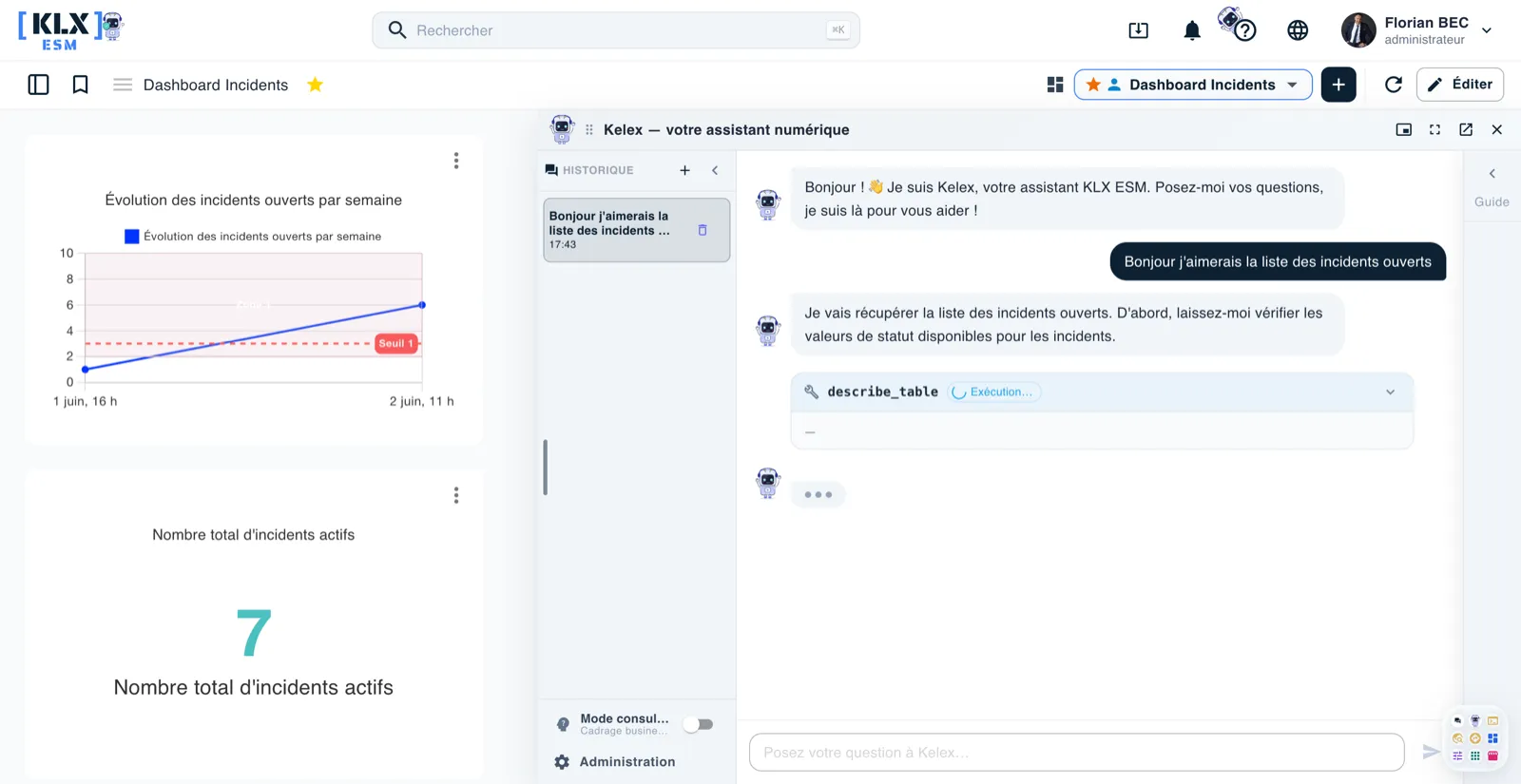Click the Guide label
1521x784 pixels.
tap(1492, 201)
